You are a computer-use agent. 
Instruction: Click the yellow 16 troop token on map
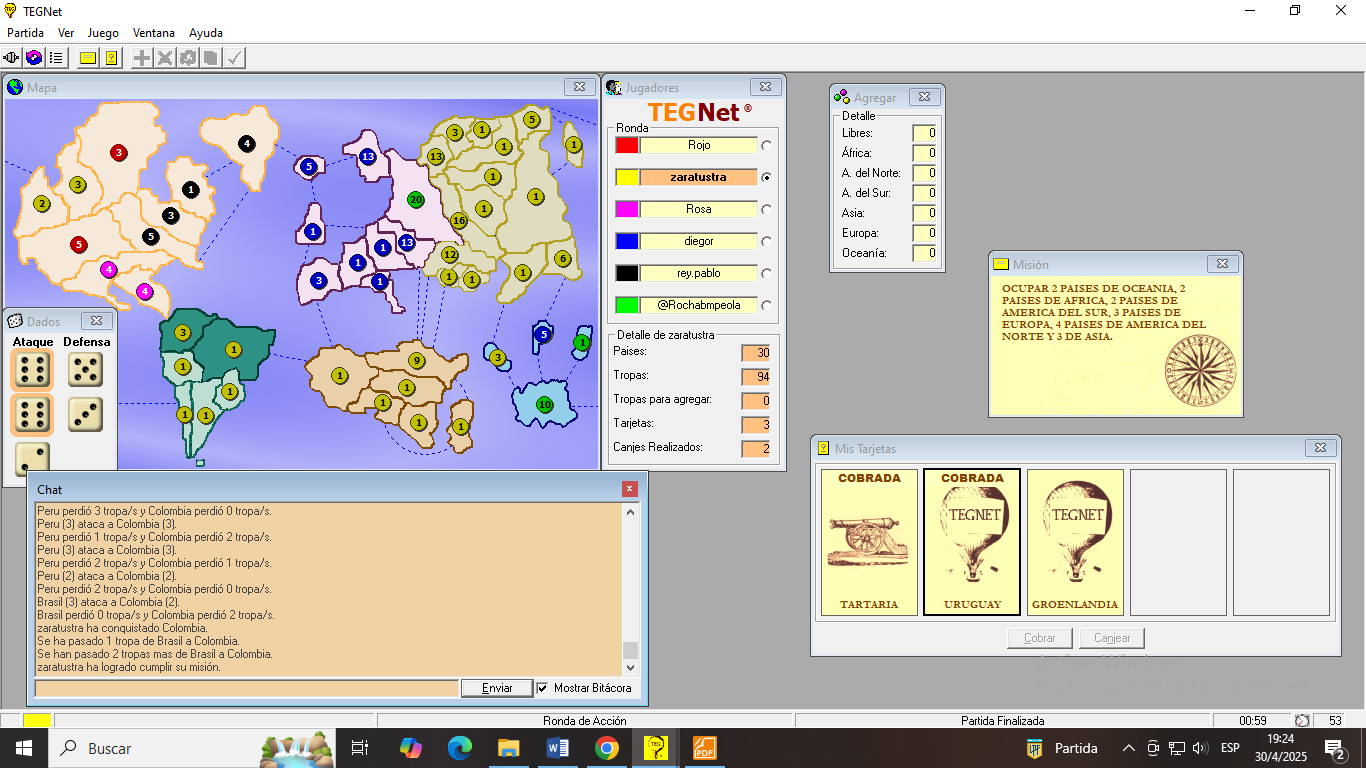[459, 220]
